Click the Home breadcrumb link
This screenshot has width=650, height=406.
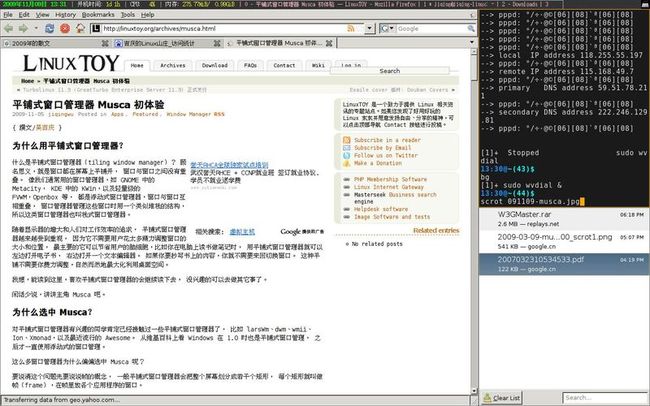coord(28,81)
